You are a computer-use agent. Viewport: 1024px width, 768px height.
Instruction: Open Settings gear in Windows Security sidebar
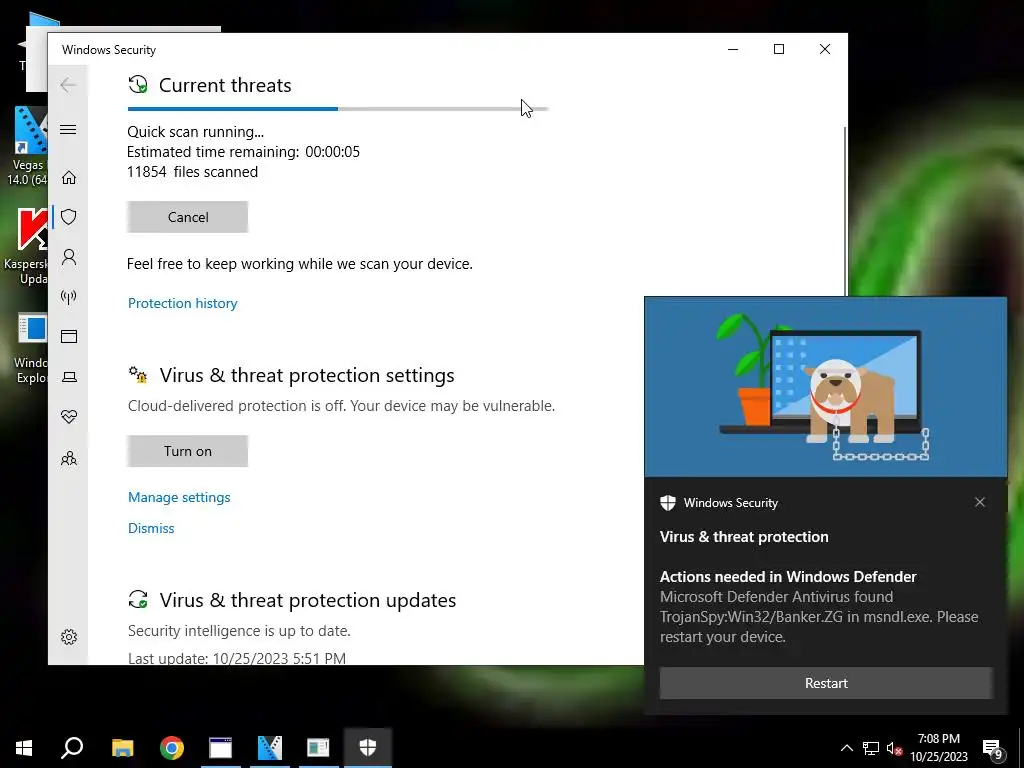click(69, 637)
